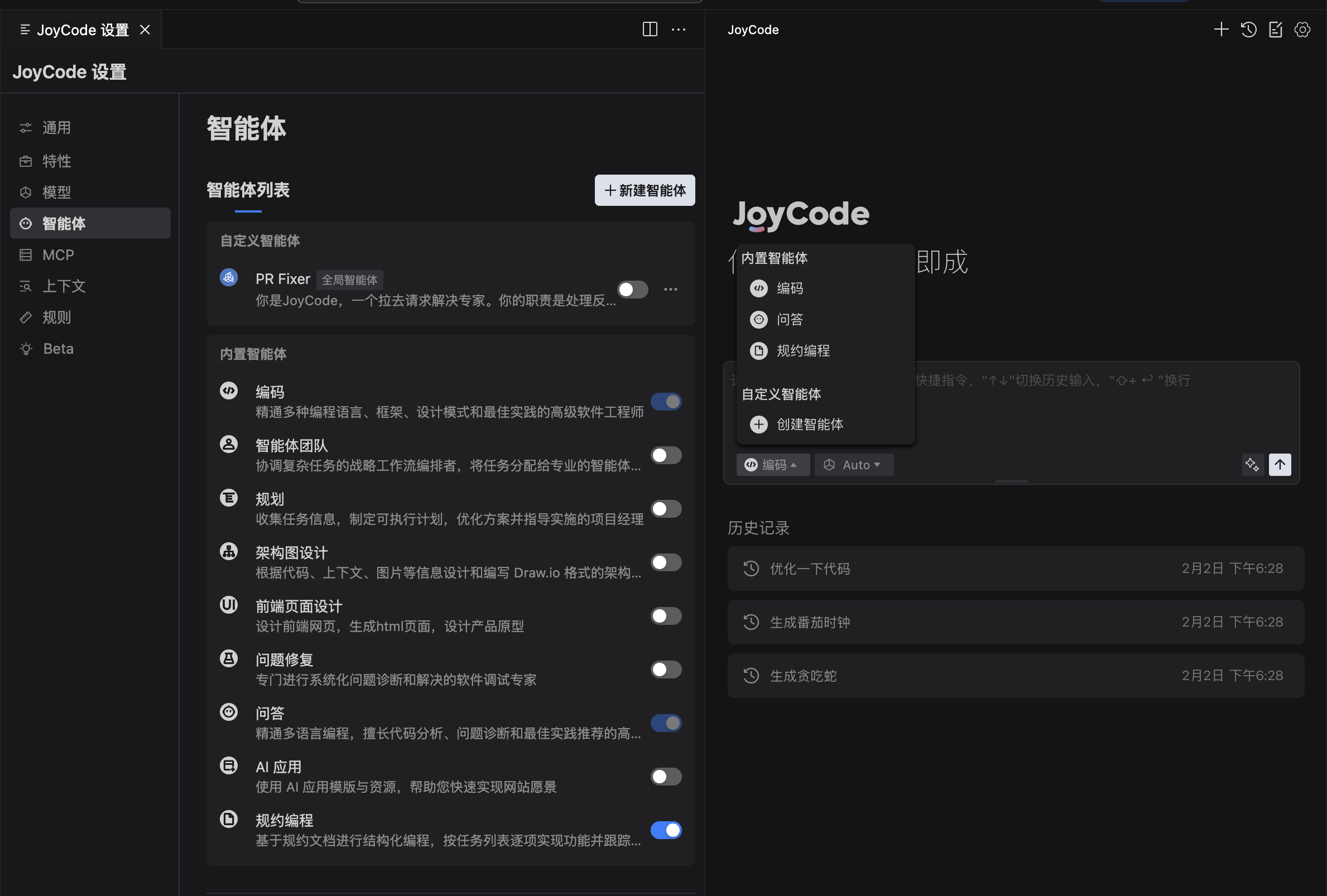The width and height of the screenshot is (1327, 896).
Task: Open 规则 settings section
Action: click(x=90, y=317)
